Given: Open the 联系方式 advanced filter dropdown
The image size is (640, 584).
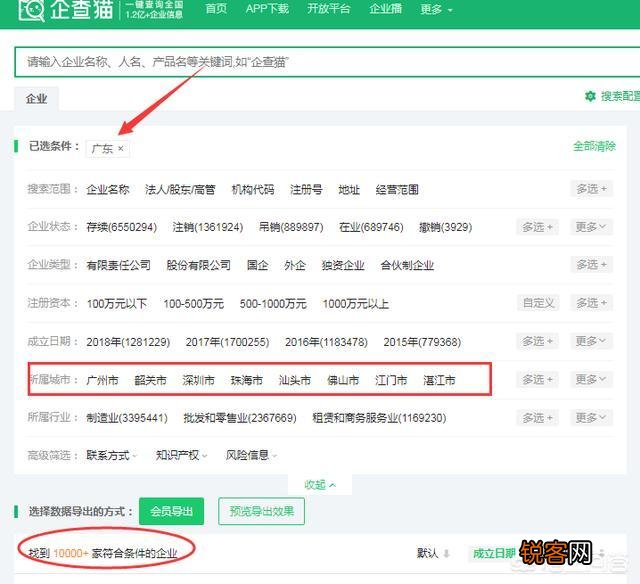Looking at the screenshot, I should coord(111,455).
